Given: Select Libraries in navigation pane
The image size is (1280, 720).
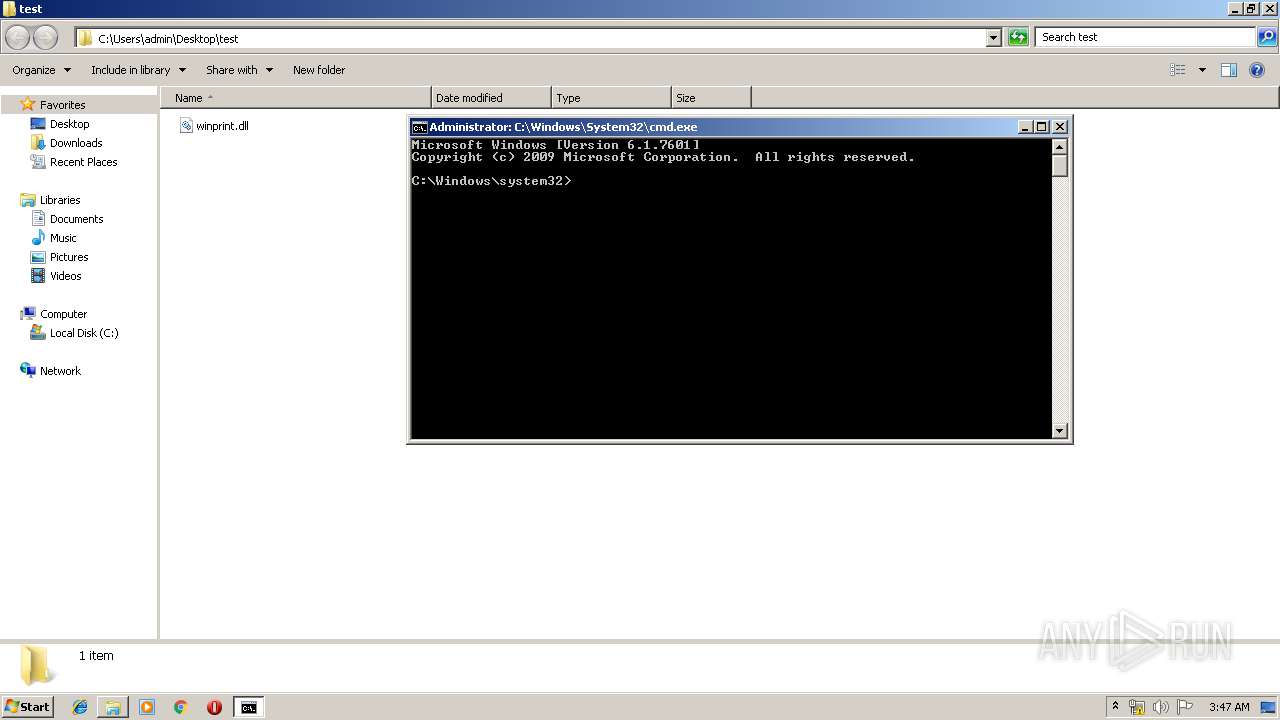Looking at the screenshot, I should (x=60, y=200).
